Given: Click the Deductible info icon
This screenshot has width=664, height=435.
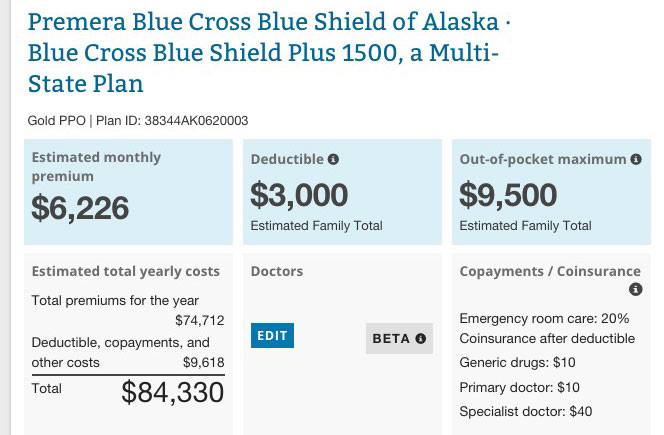Looking at the screenshot, I should (x=334, y=159).
